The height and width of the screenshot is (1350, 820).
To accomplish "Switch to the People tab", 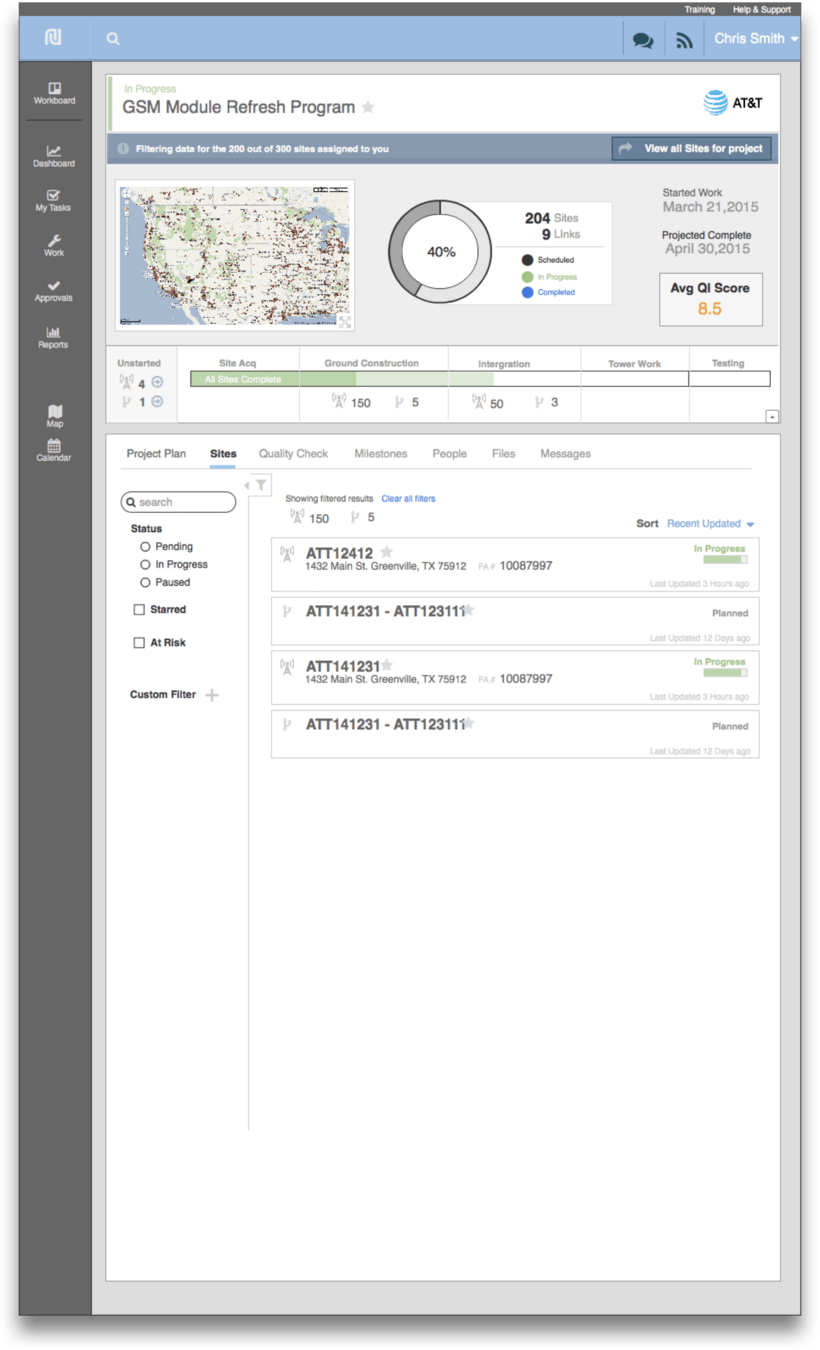I will (x=450, y=454).
